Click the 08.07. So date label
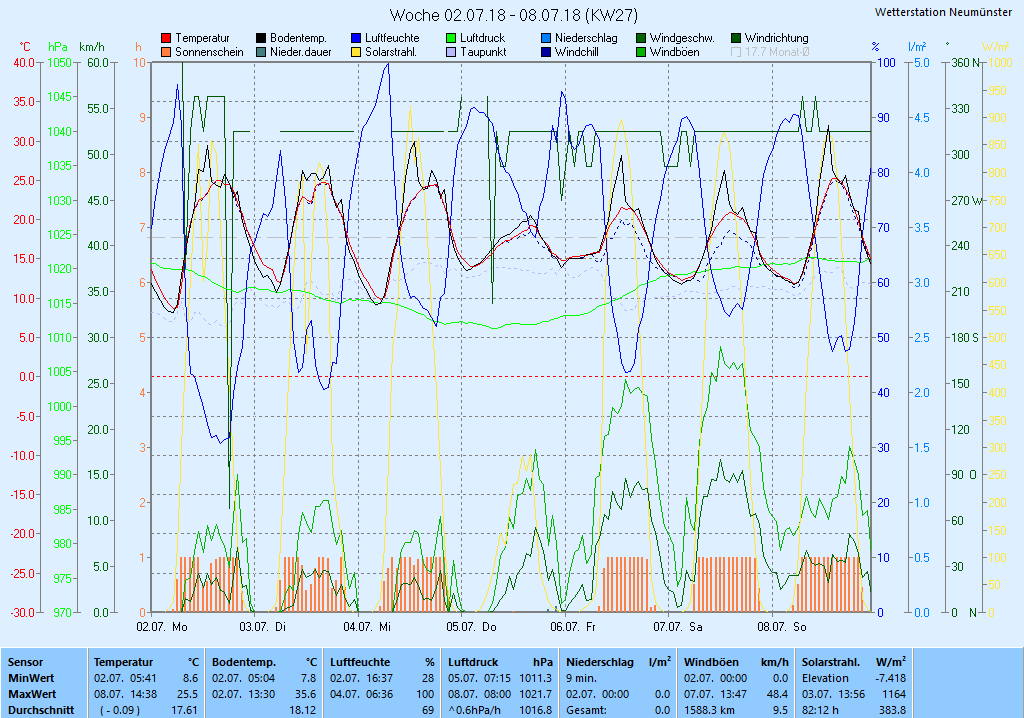 point(782,627)
